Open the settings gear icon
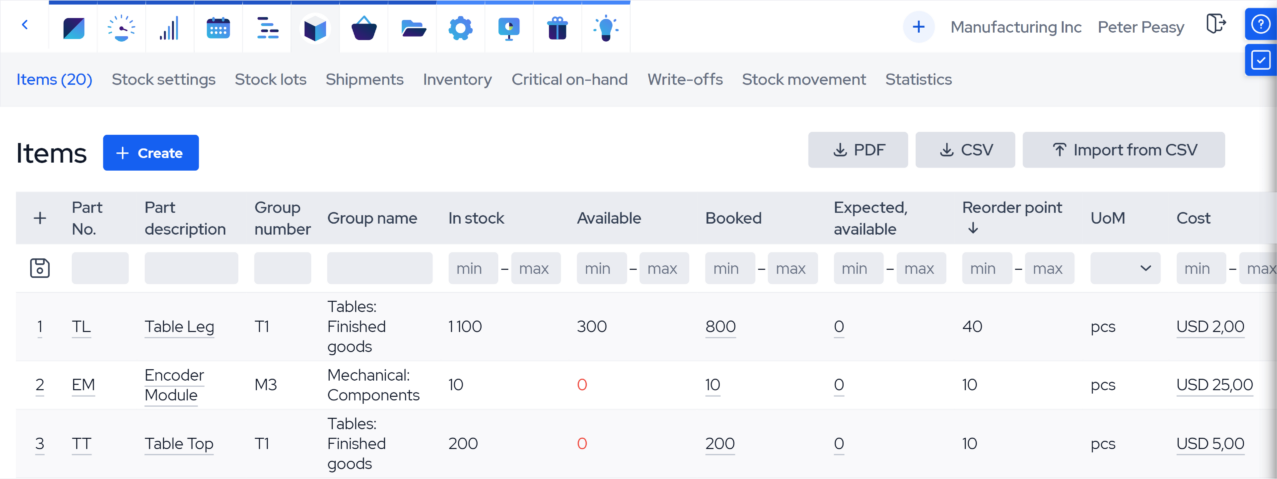The width and height of the screenshot is (1277, 479). pyautogui.click(x=460, y=28)
